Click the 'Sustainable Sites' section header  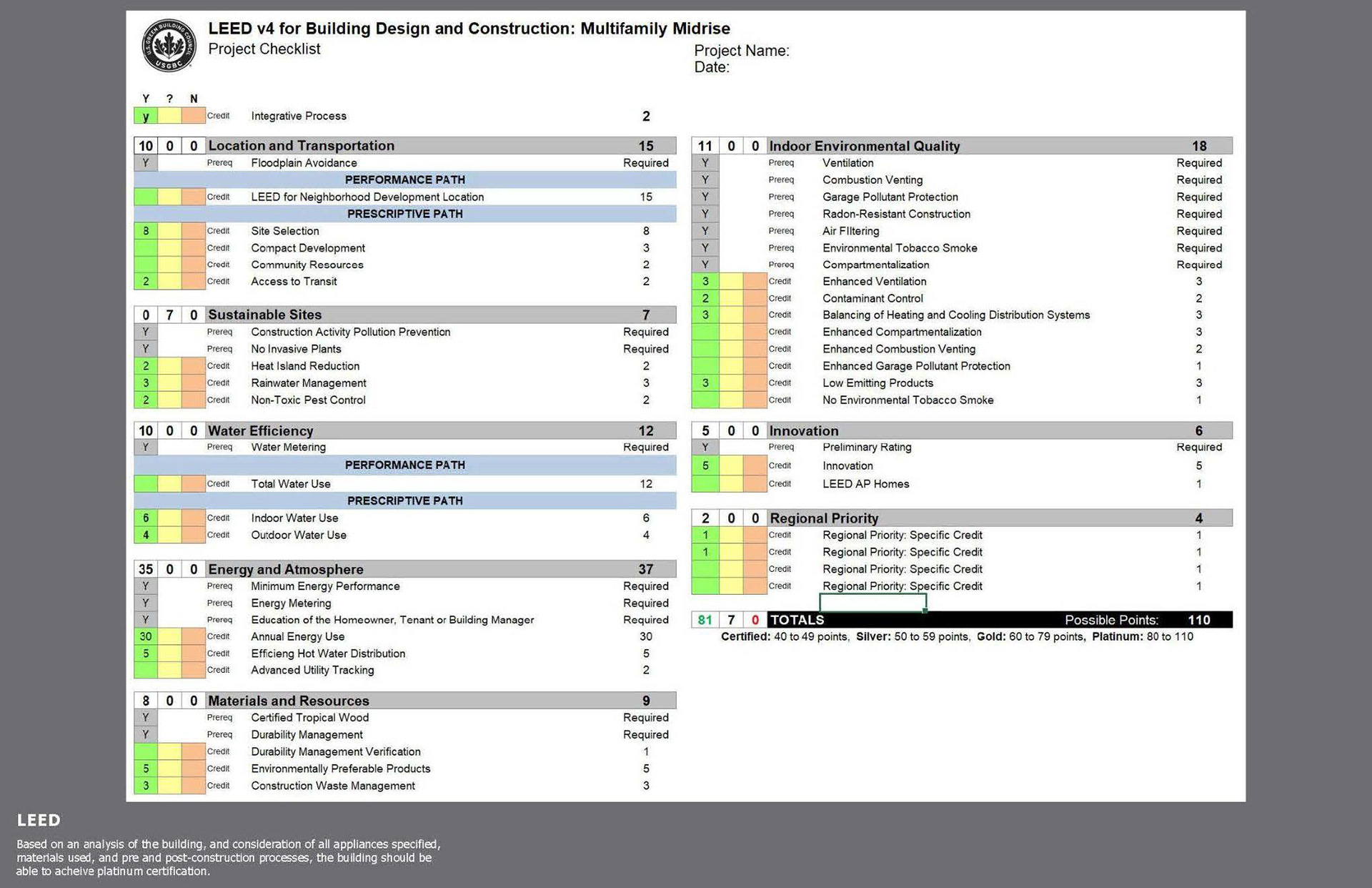point(264,315)
